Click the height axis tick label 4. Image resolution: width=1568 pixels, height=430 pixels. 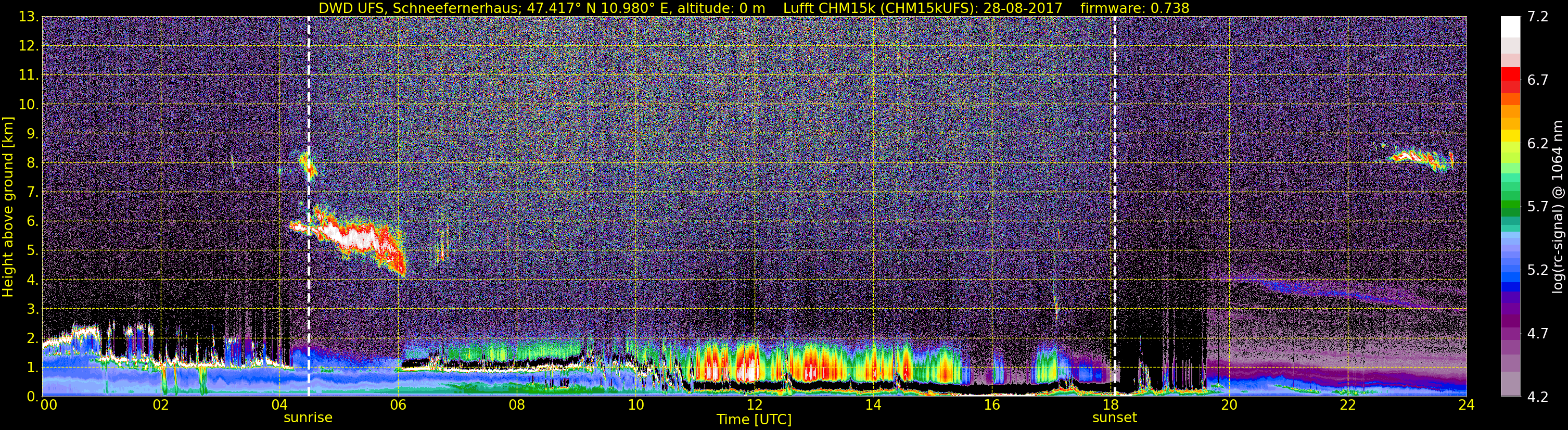(32, 280)
